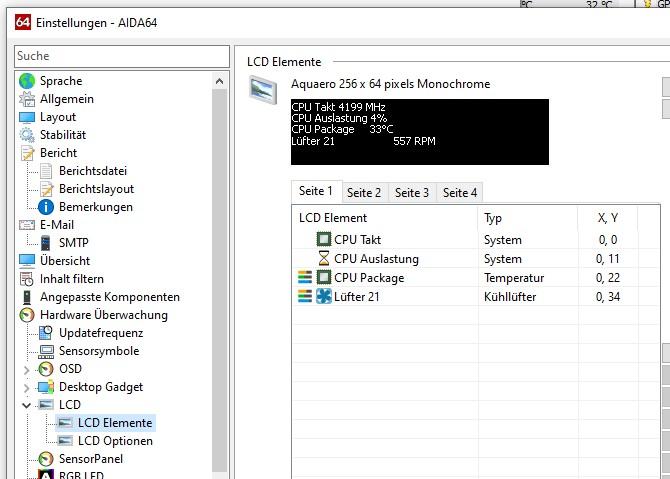The height and width of the screenshot is (479, 670).
Task: Click the OSD gauge icon
Action: click(46, 369)
